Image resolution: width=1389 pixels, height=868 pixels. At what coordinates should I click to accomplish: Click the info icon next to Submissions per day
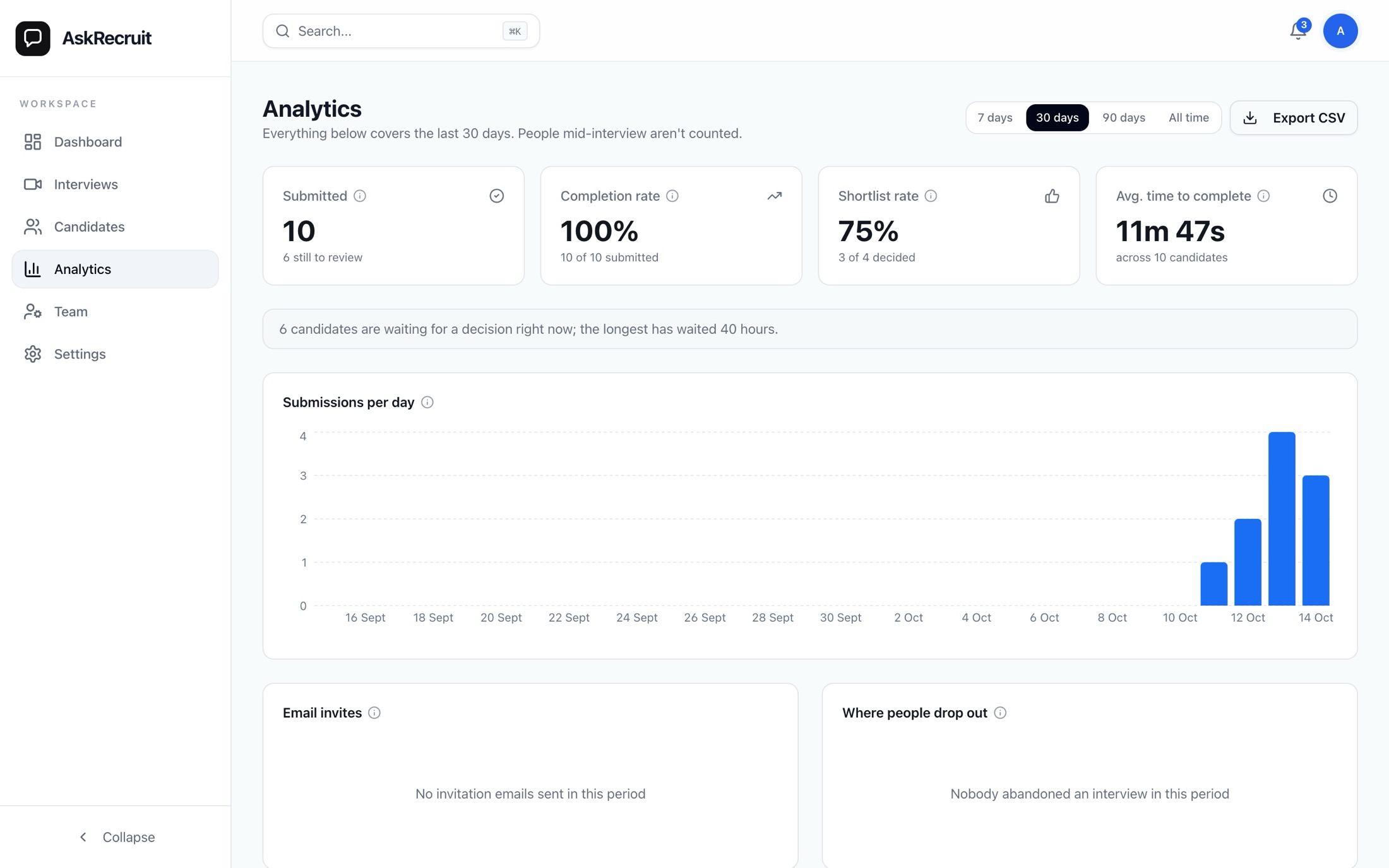(427, 402)
